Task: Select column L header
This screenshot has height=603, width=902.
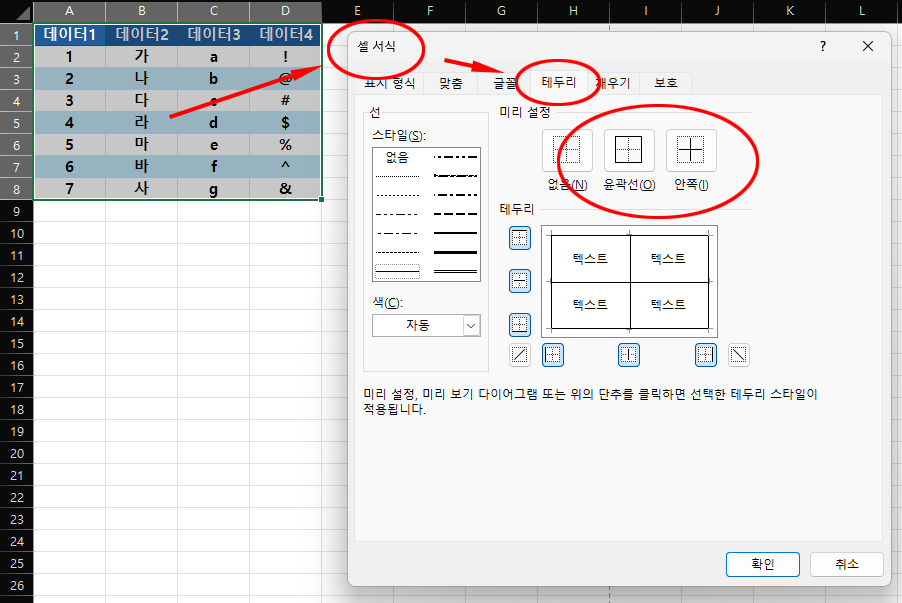Action: (862, 11)
